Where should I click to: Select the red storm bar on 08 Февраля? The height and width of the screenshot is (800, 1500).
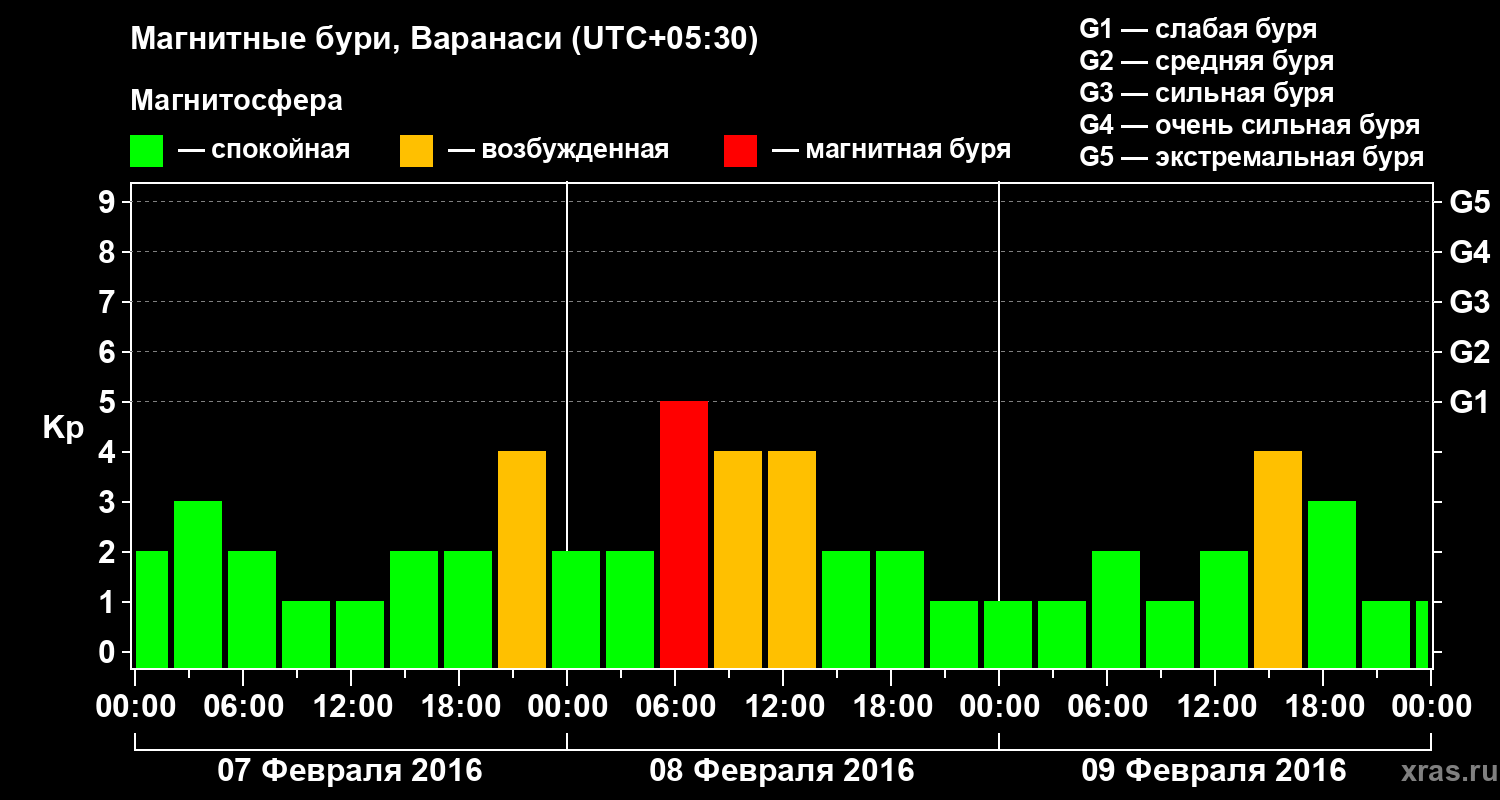point(684,534)
